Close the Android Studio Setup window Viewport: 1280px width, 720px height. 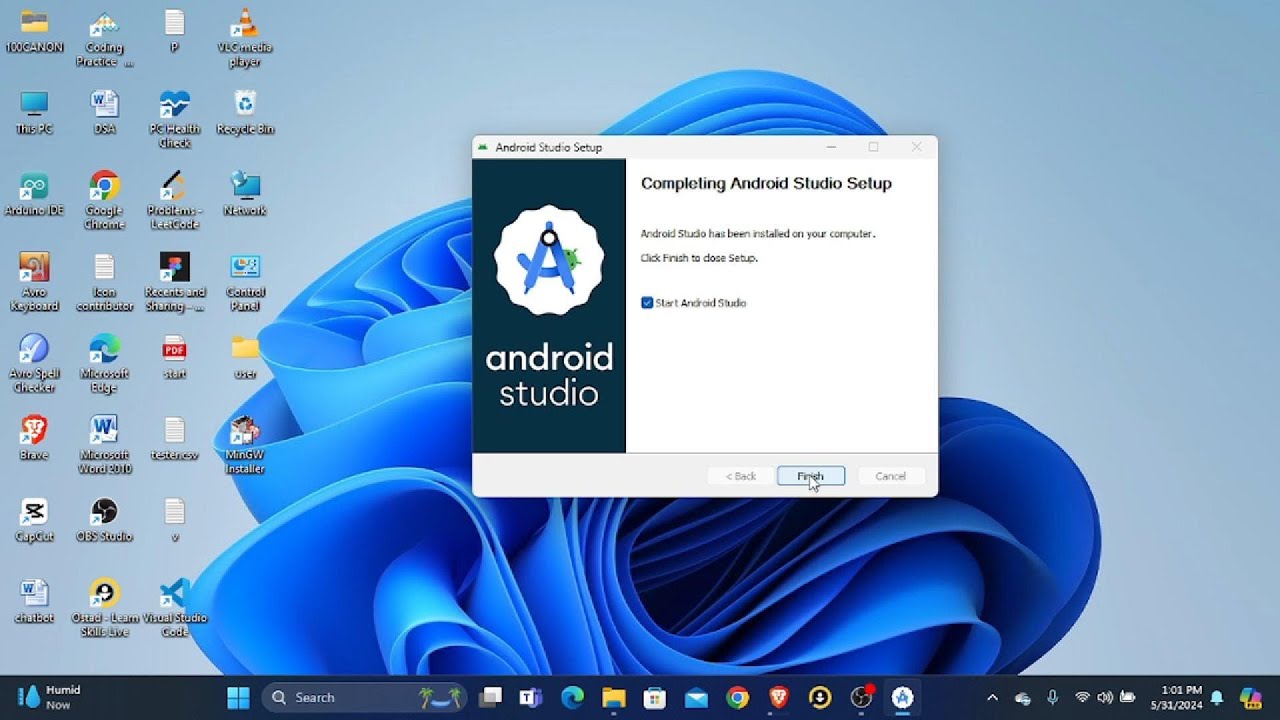916,147
